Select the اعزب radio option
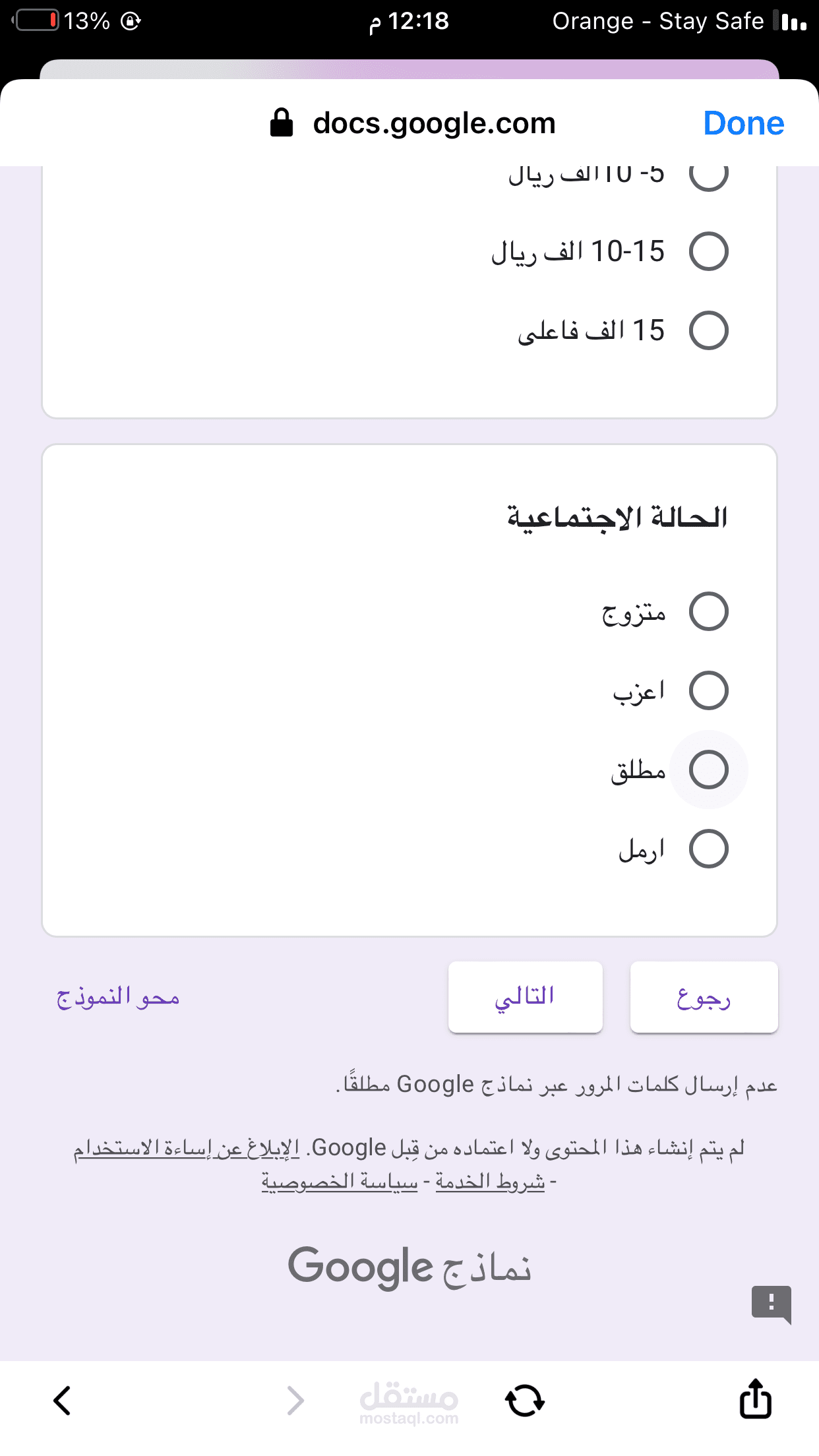Viewport: 819px width, 1456px height. pyautogui.click(x=708, y=690)
